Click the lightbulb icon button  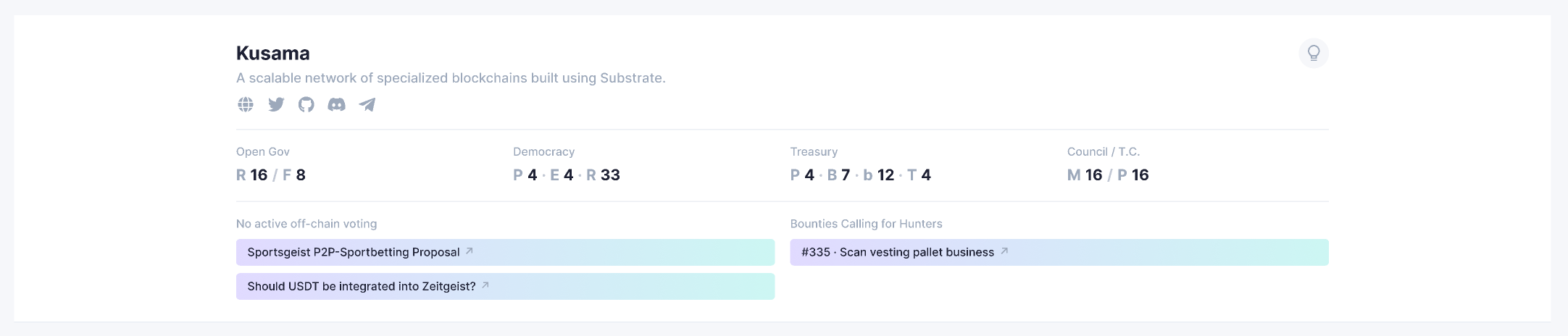pos(1313,53)
